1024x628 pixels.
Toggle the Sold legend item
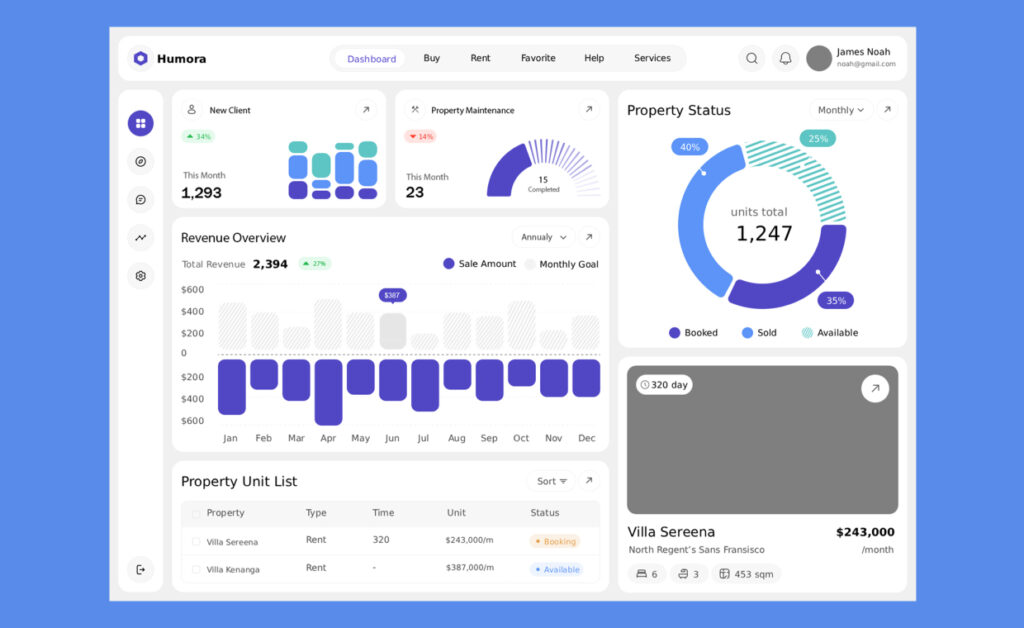pyautogui.click(x=759, y=333)
